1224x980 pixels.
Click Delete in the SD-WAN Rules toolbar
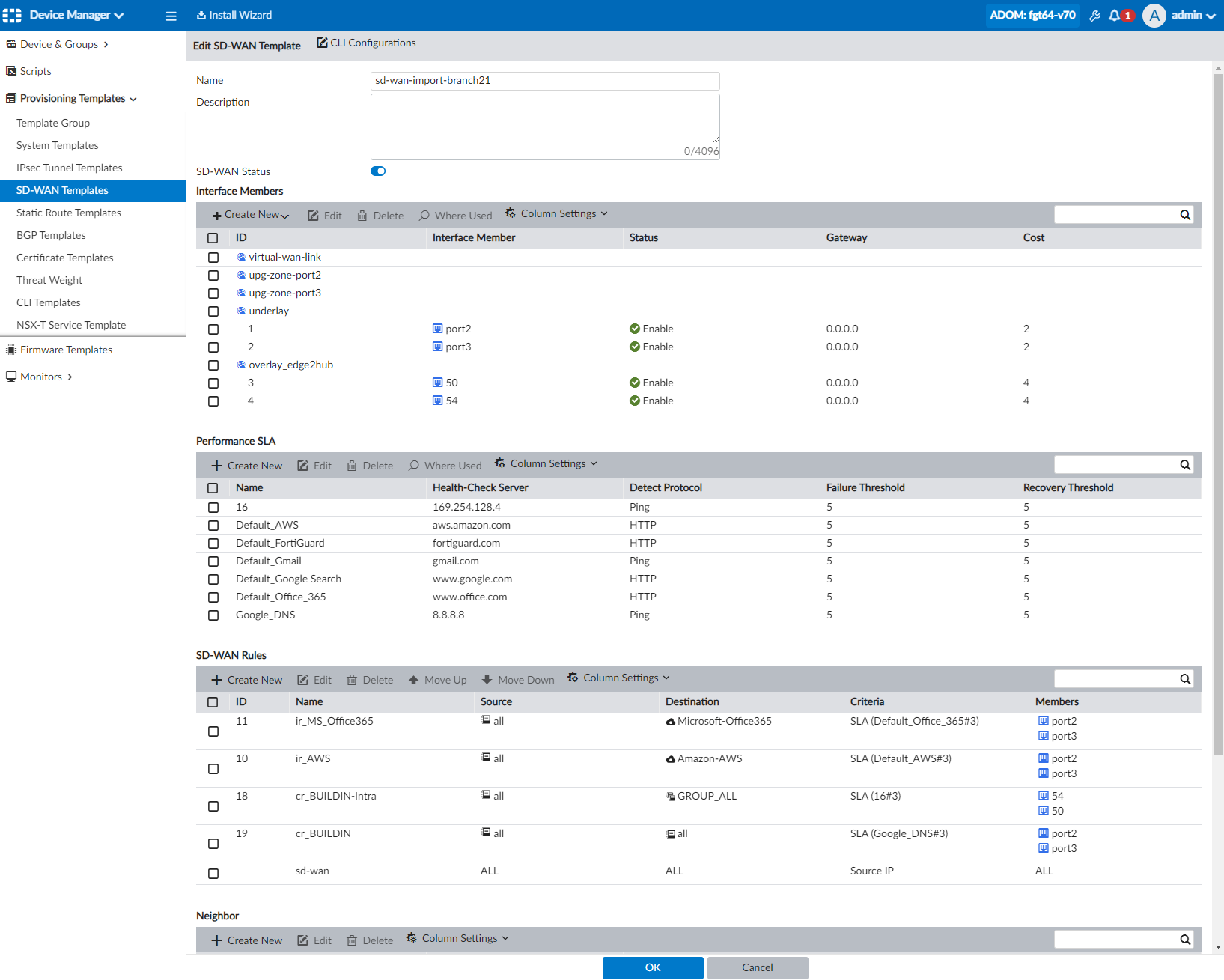[x=370, y=679]
